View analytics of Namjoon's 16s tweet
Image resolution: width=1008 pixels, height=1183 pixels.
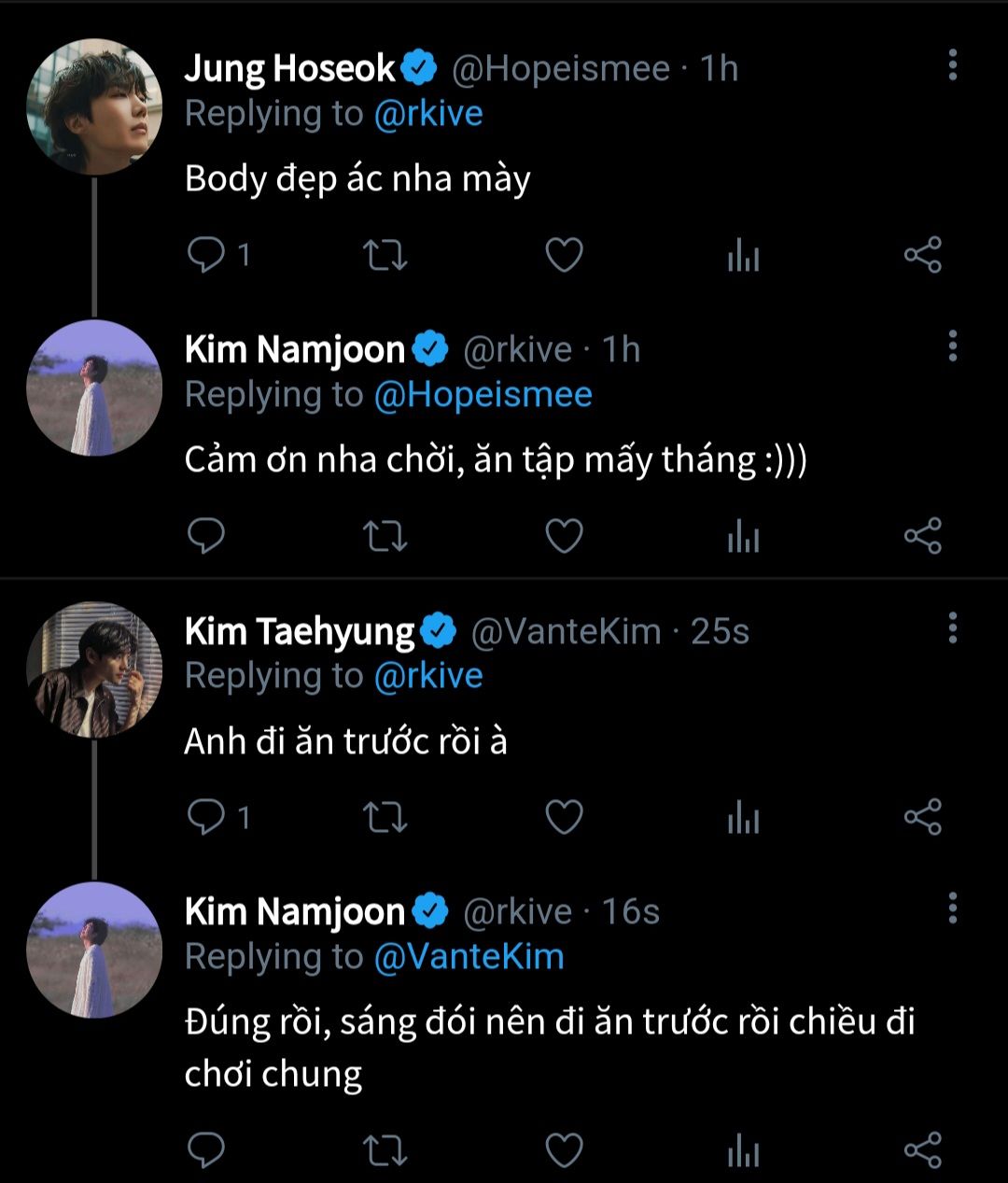tap(743, 1150)
